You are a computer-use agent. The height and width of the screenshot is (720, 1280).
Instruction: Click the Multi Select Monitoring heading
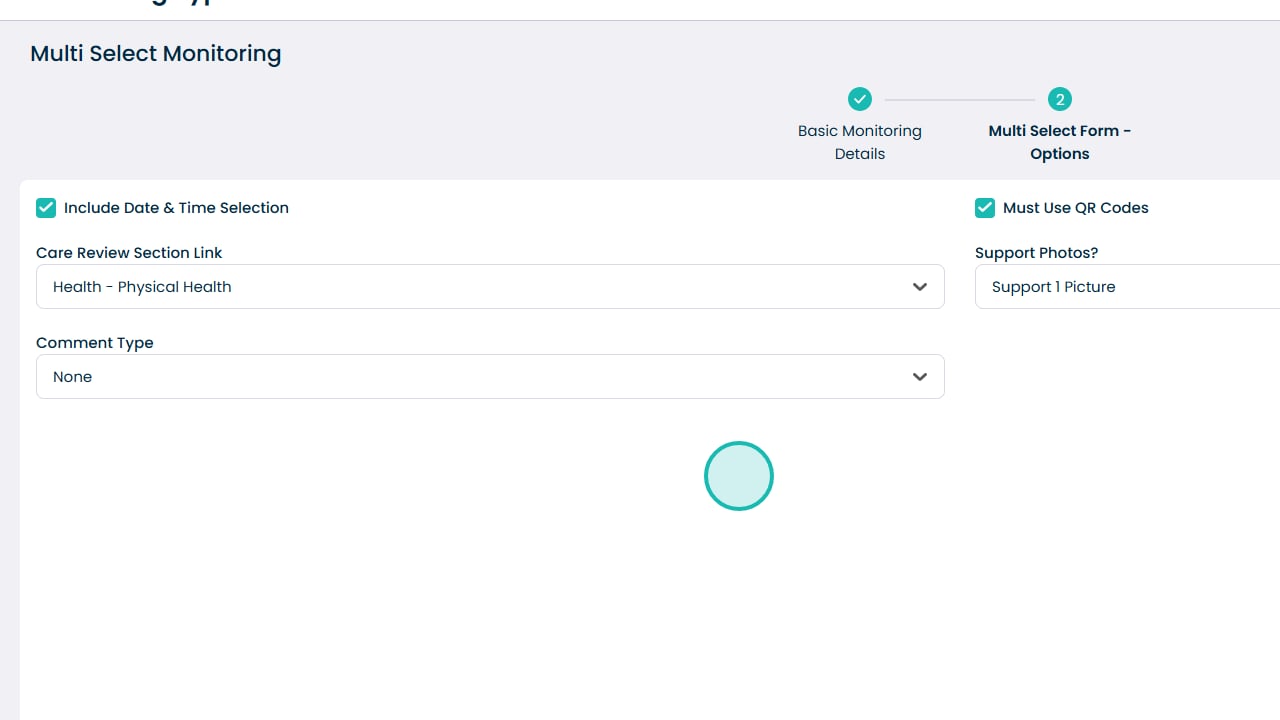[156, 54]
